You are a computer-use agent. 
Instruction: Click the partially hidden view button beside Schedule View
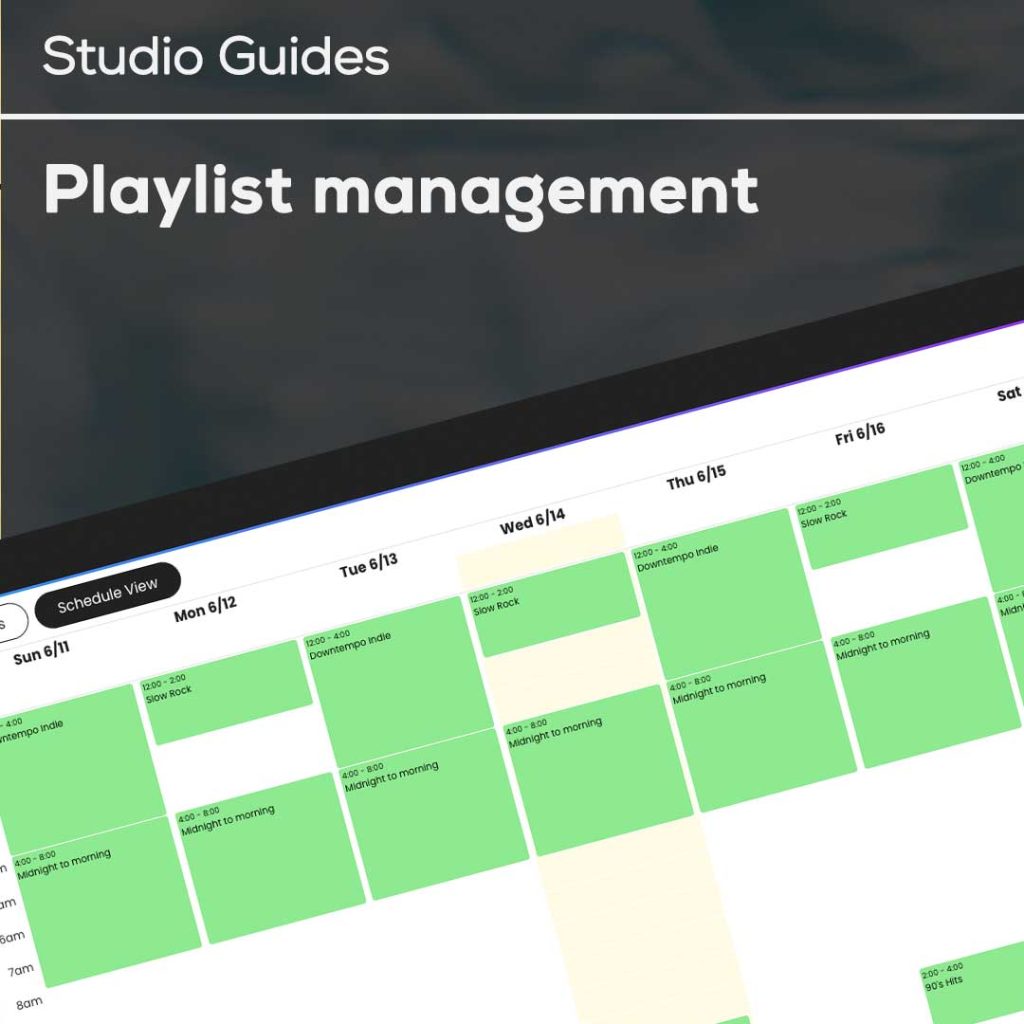(8, 620)
